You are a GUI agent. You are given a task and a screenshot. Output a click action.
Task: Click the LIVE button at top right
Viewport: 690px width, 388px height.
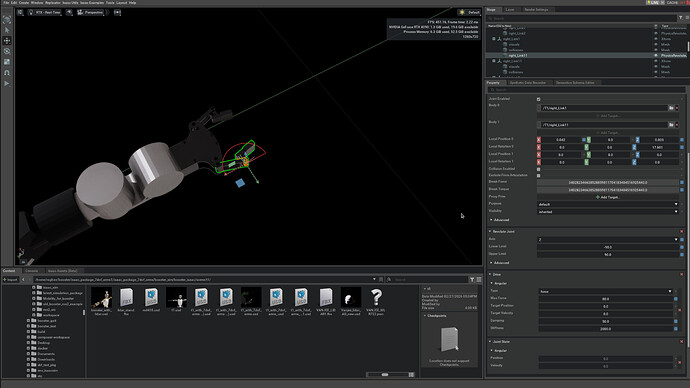[x=653, y=3]
